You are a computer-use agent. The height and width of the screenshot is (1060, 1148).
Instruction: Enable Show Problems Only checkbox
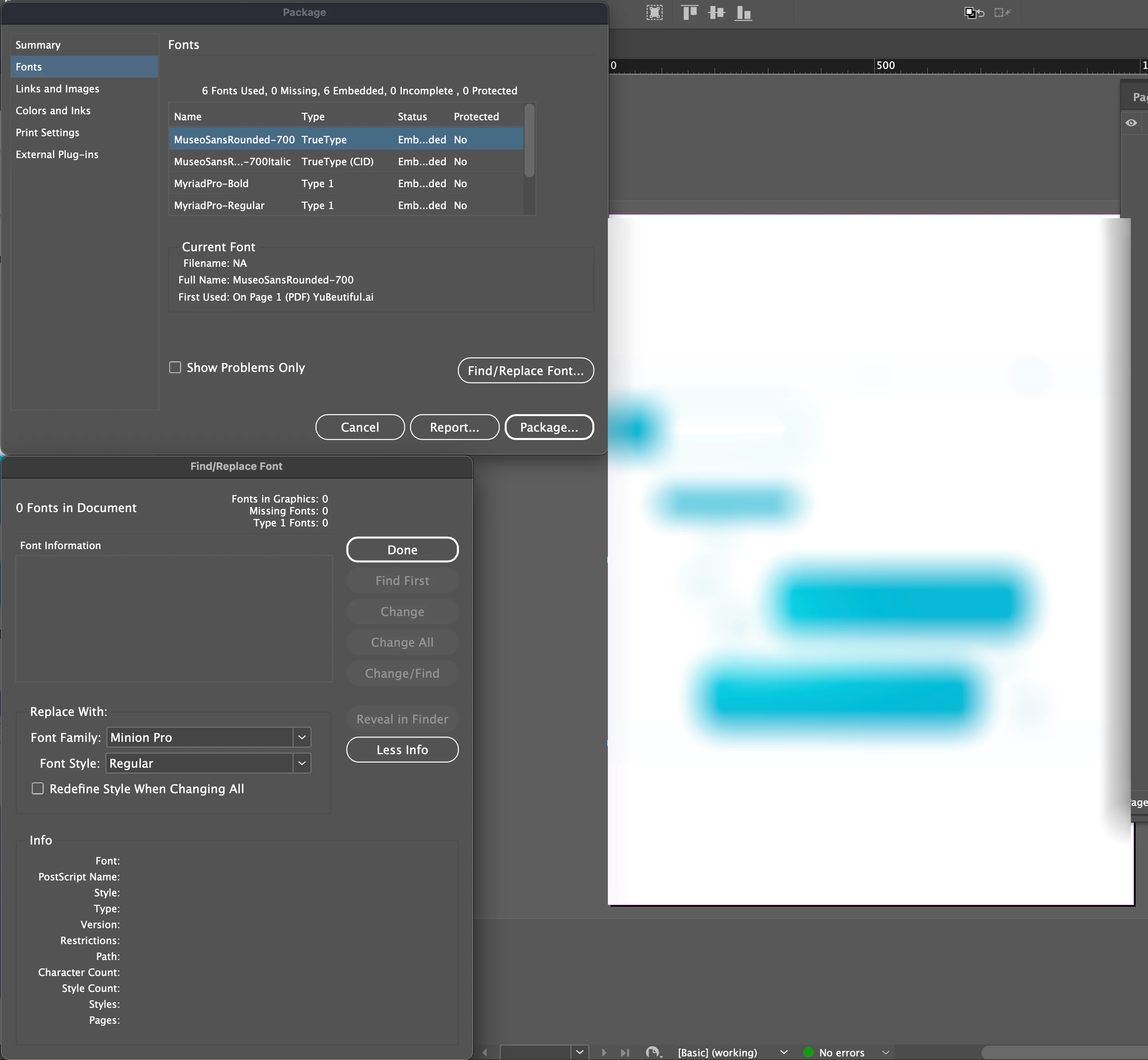(175, 367)
